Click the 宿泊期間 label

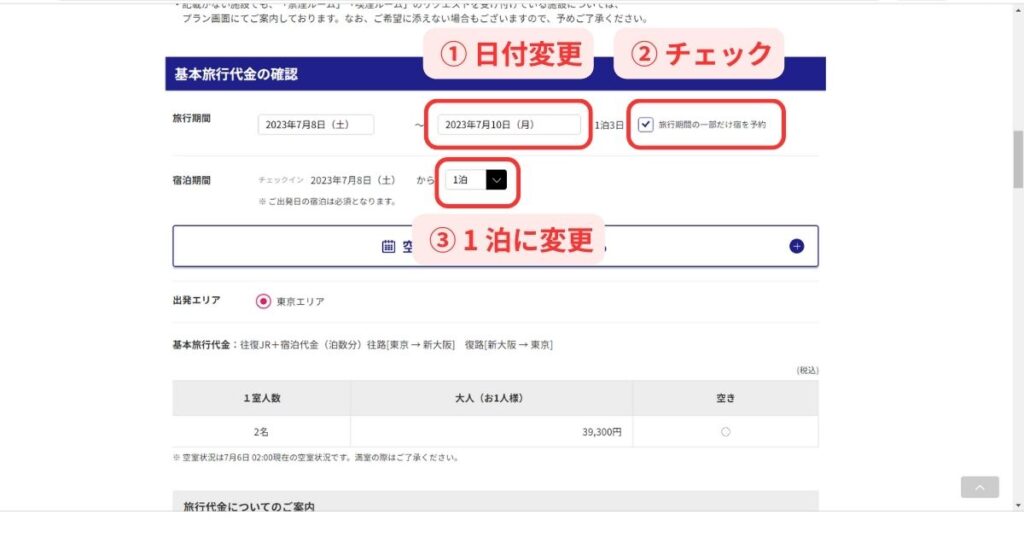coord(191,180)
